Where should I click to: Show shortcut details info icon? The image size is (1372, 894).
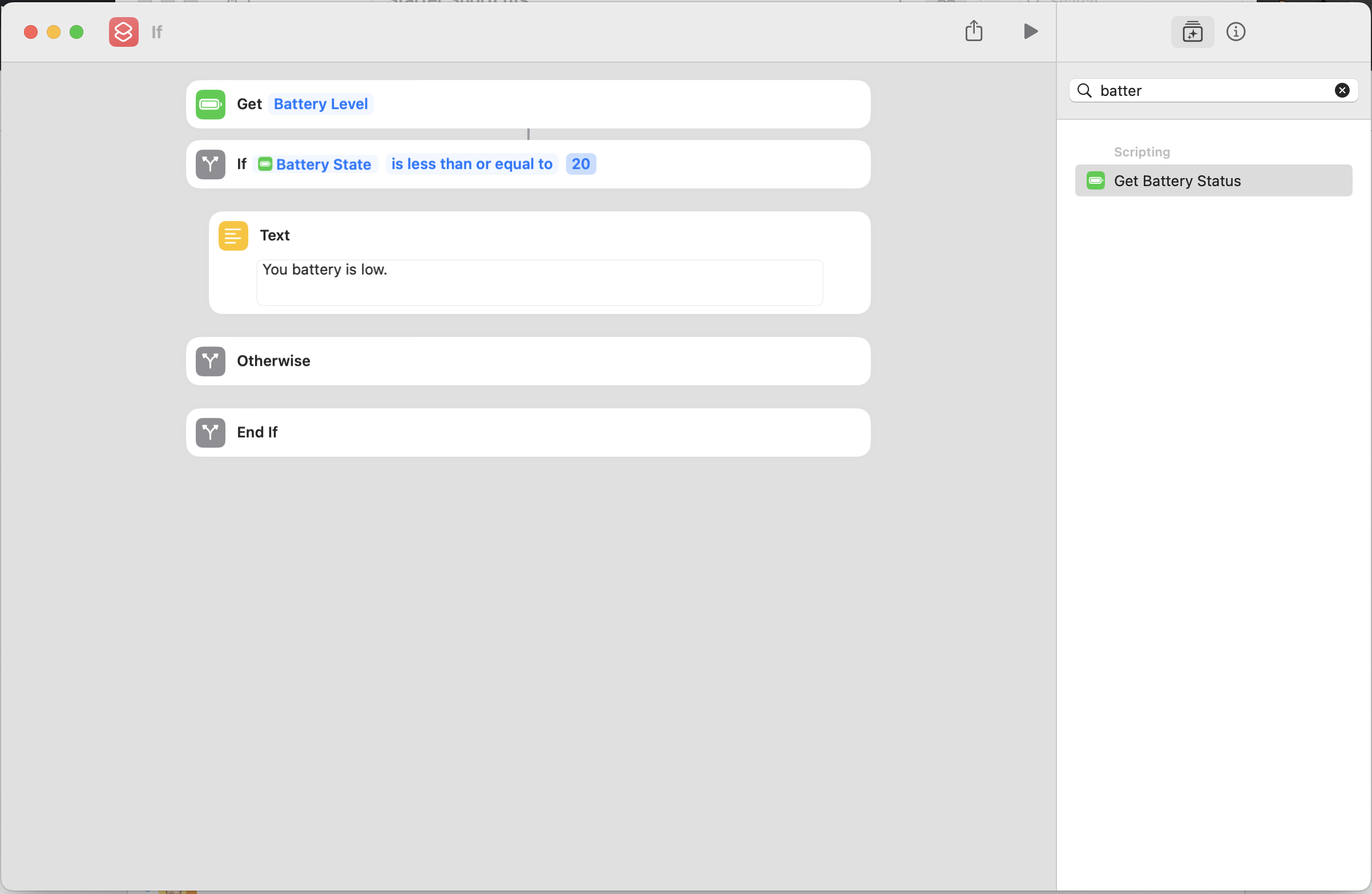(1236, 32)
